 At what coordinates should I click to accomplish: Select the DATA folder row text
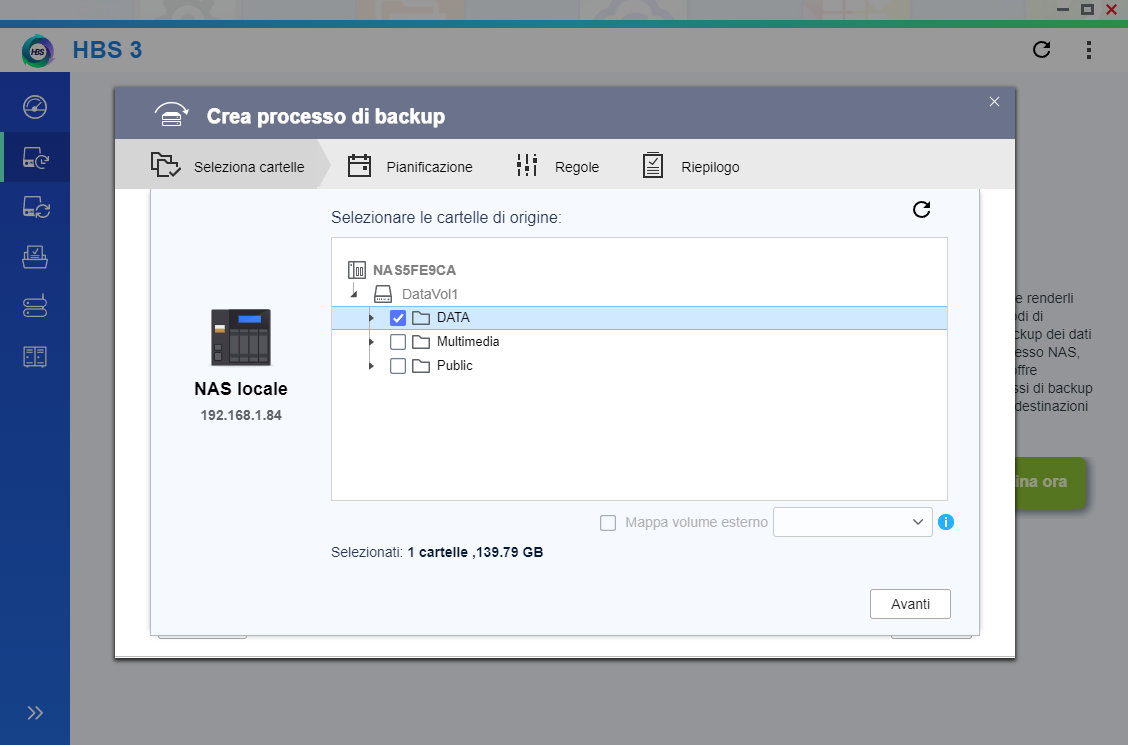click(x=453, y=317)
